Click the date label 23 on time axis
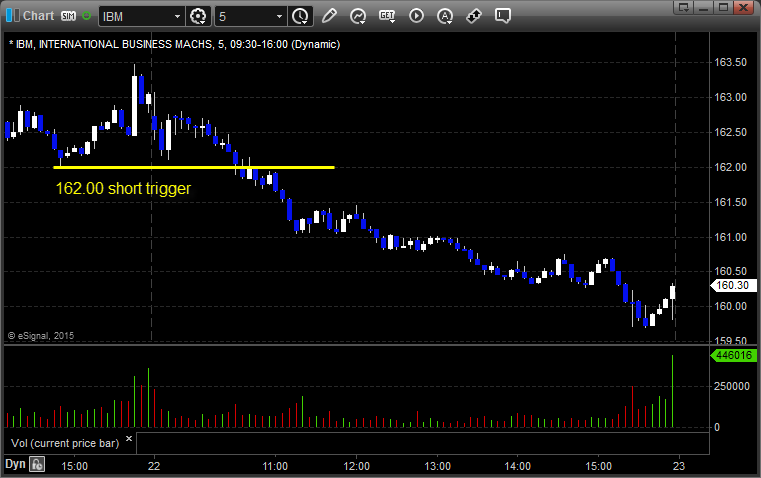761x478 pixels. [x=679, y=466]
